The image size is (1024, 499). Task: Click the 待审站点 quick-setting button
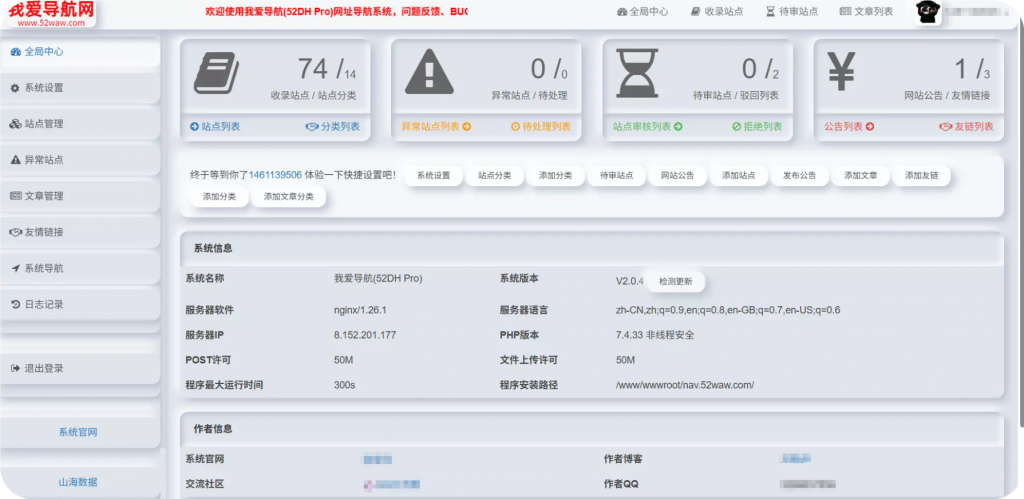[x=616, y=176]
